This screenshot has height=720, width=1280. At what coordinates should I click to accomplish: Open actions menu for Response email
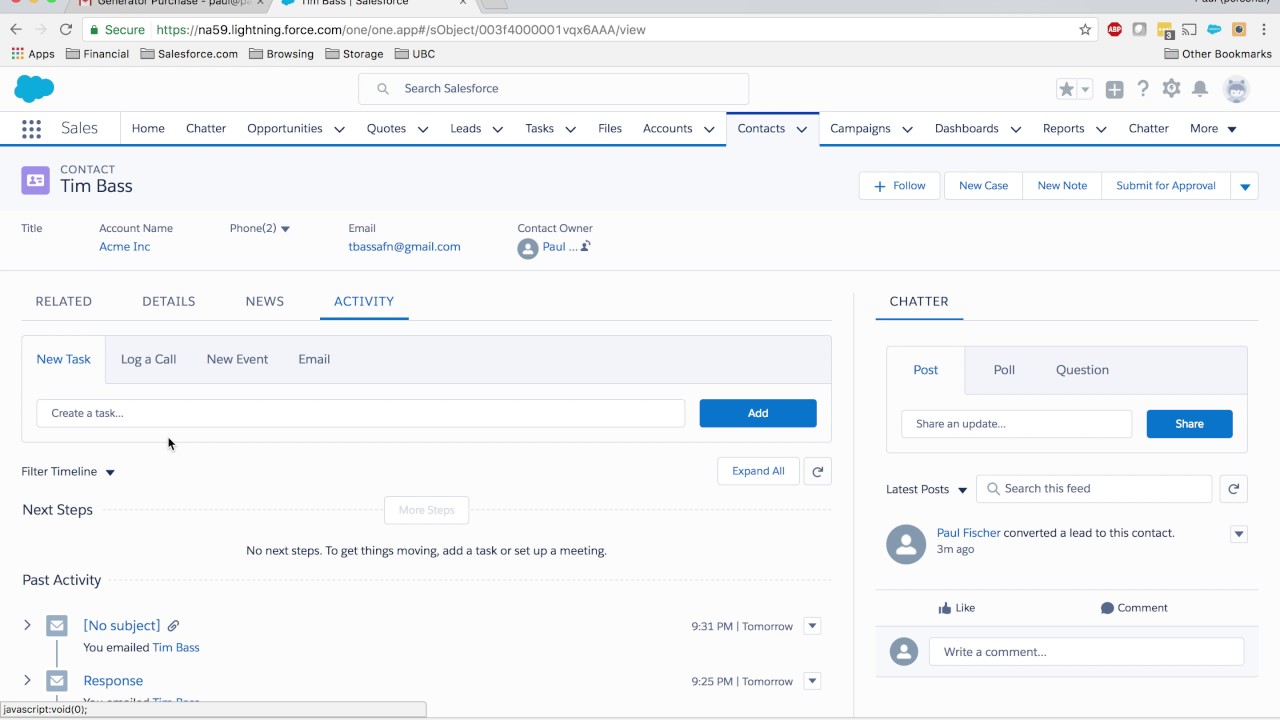tap(812, 681)
